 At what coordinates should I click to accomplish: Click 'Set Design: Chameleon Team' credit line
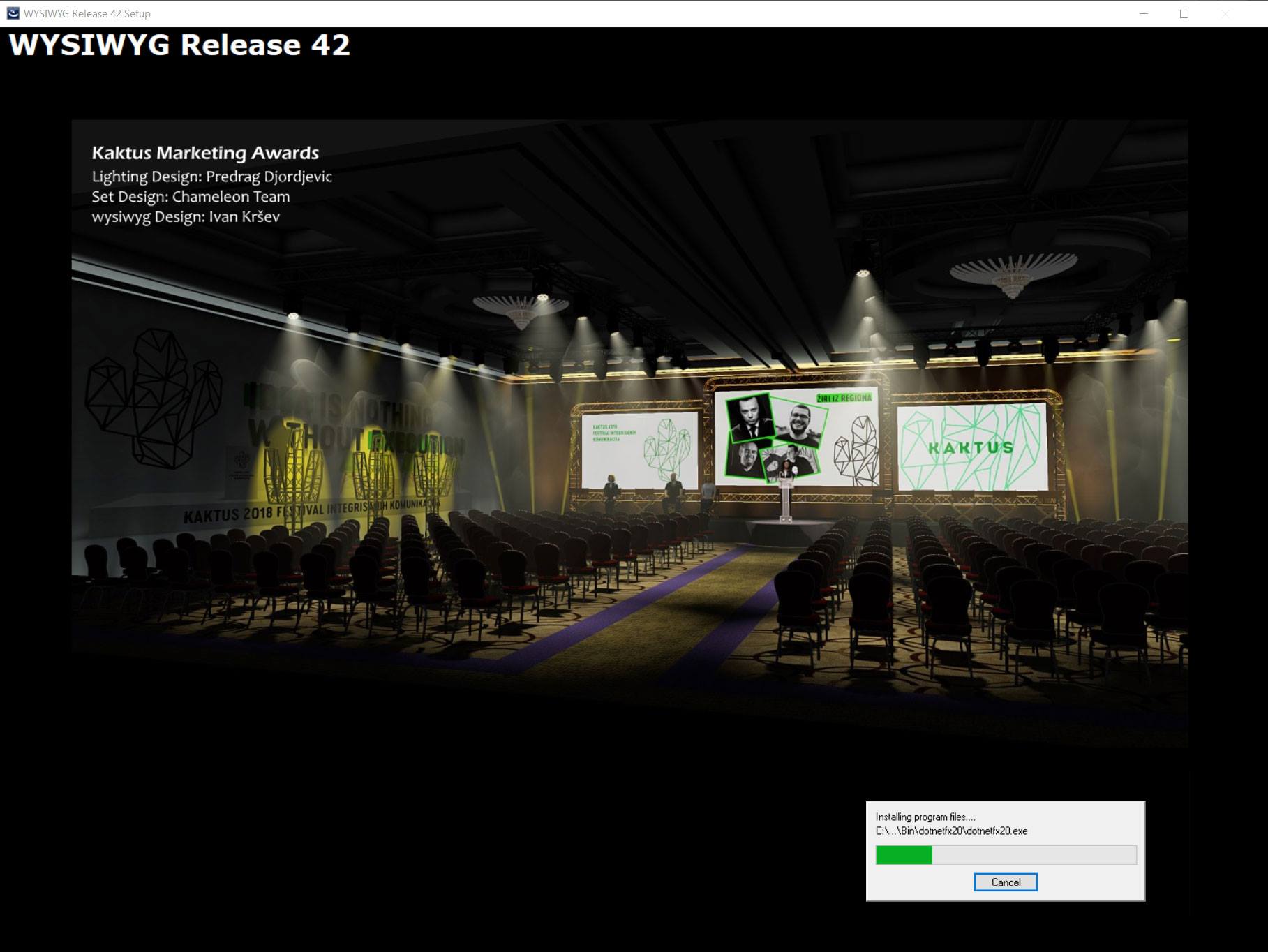coord(191,197)
